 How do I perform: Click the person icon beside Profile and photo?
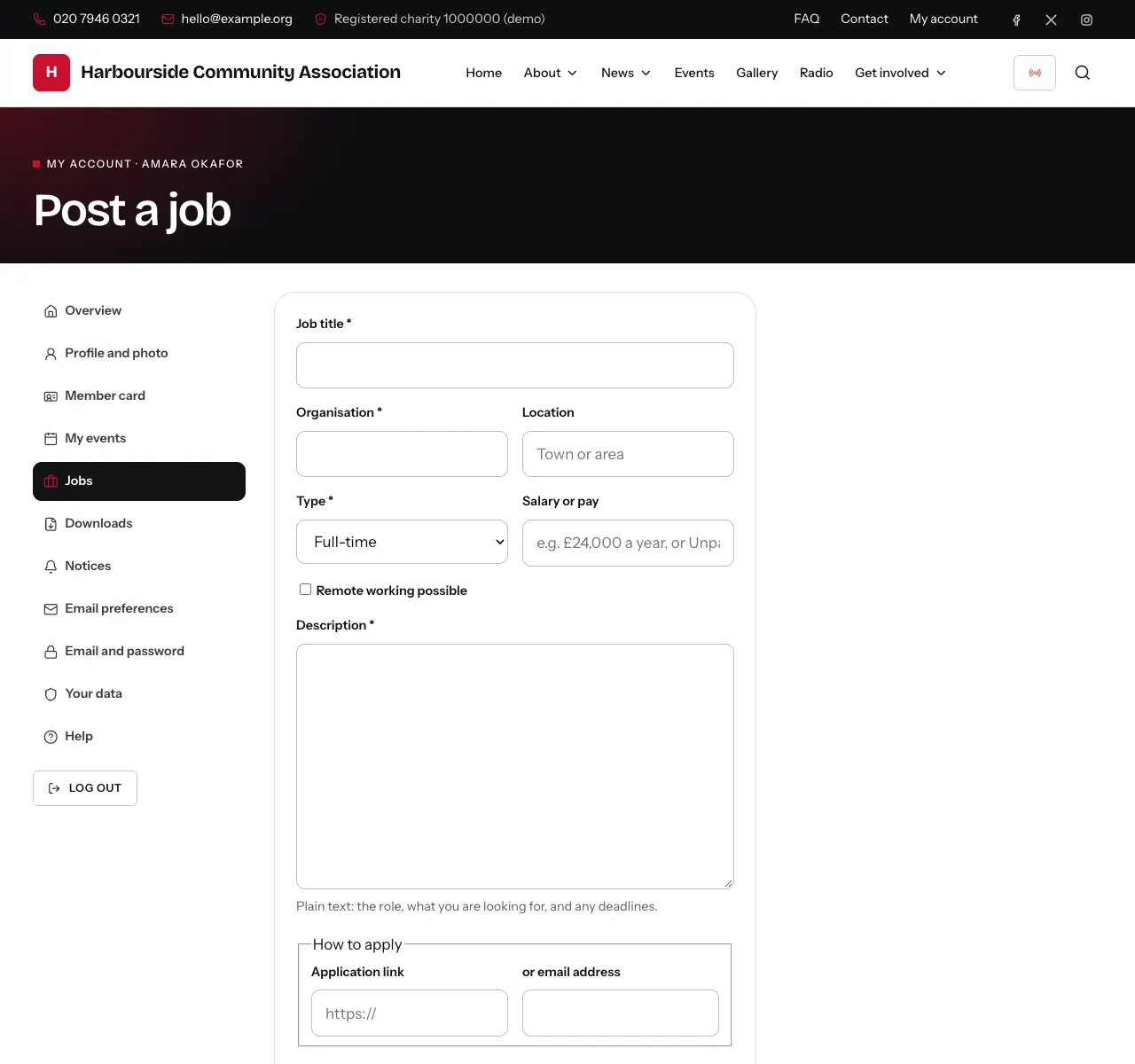pos(51,354)
